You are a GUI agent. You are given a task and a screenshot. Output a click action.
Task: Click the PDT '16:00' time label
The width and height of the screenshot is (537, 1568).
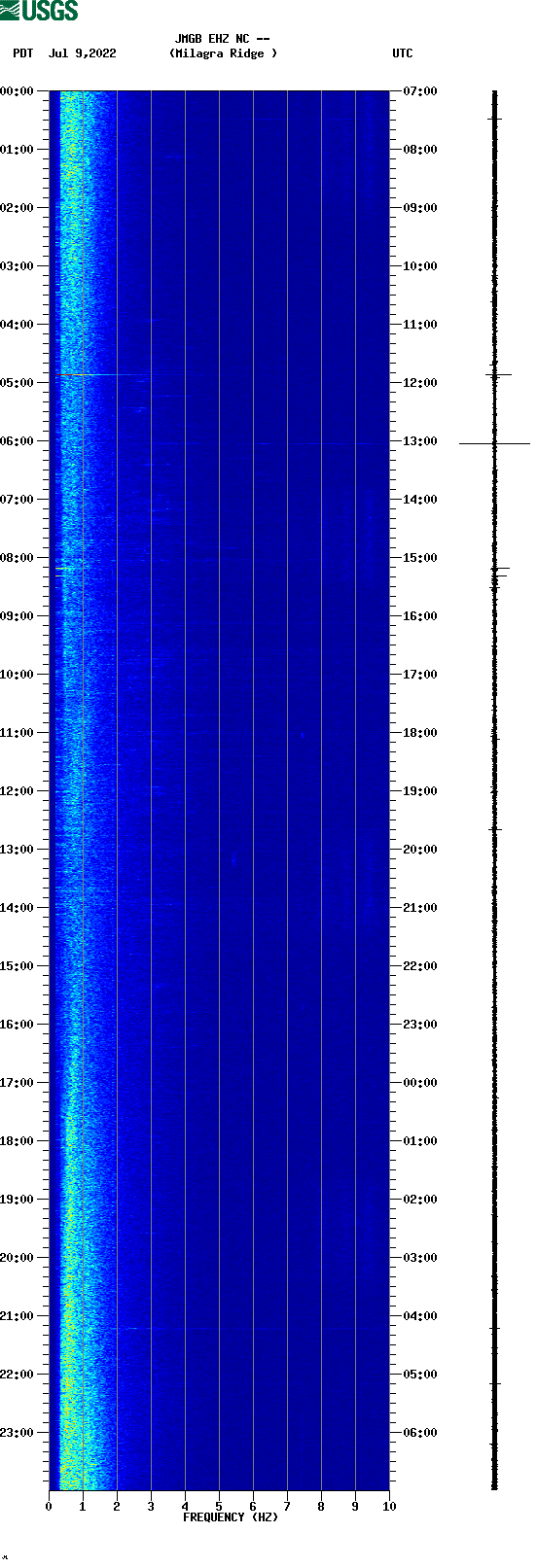click(x=18, y=1025)
